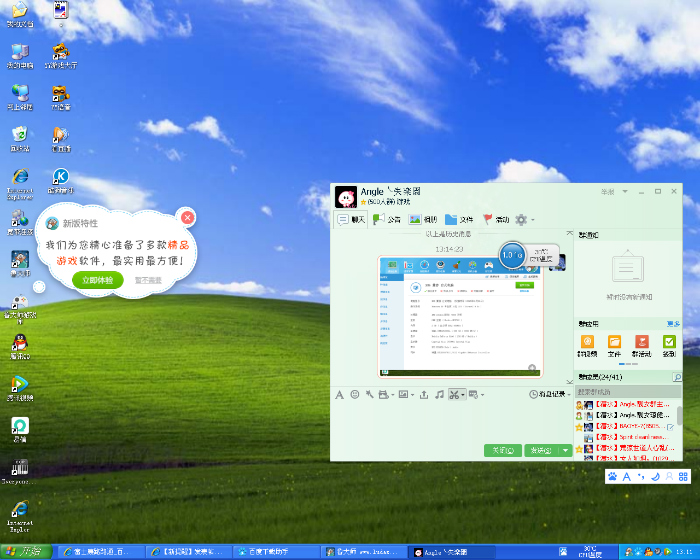The height and width of the screenshot is (560, 700).
Task: Click the music note icon in chat toolbar
Action: point(440,394)
